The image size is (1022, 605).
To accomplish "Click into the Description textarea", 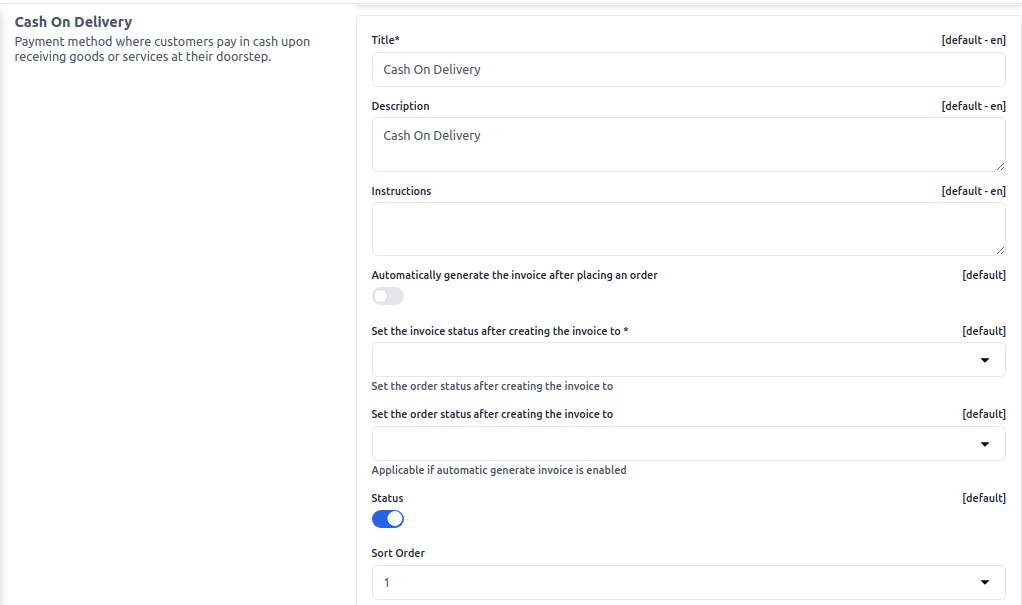I will click(x=688, y=144).
